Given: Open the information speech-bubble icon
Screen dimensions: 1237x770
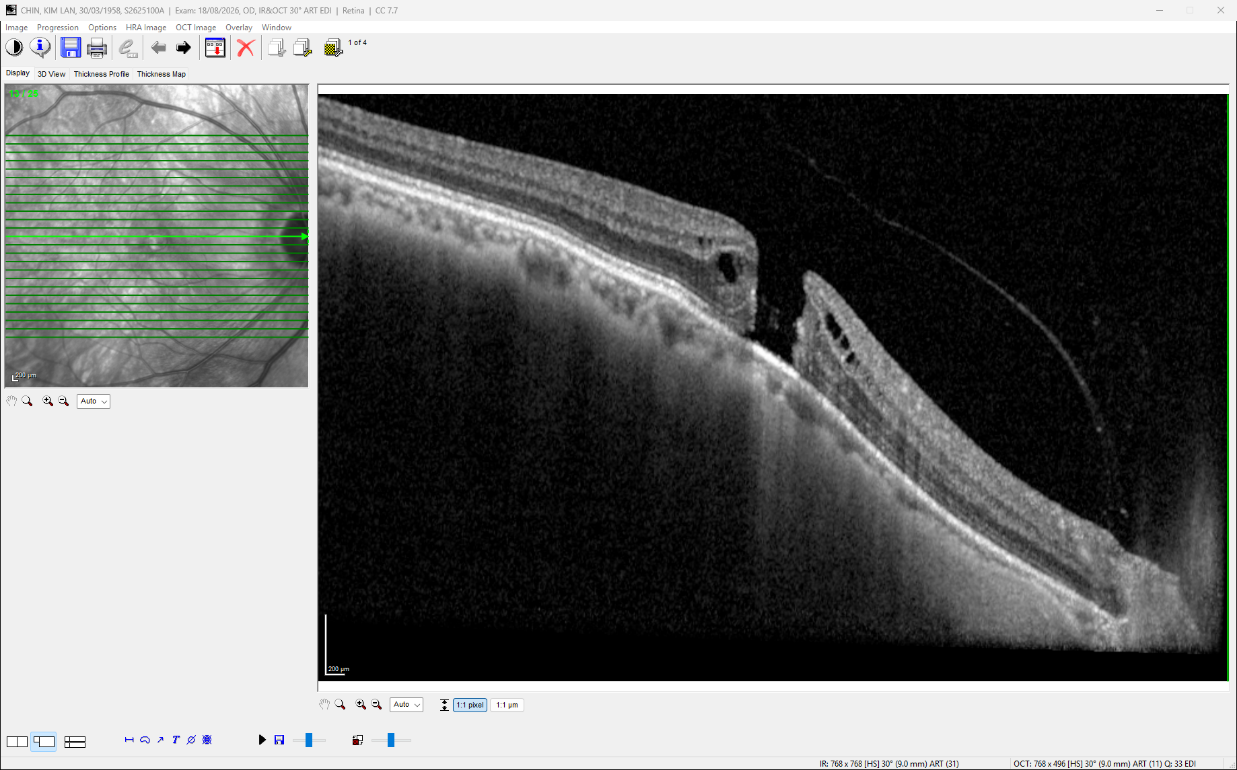Looking at the screenshot, I should pos(40,47).
